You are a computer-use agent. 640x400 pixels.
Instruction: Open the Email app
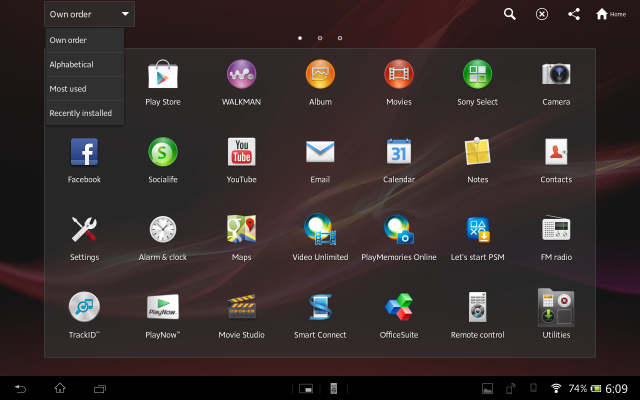[320, 160]
